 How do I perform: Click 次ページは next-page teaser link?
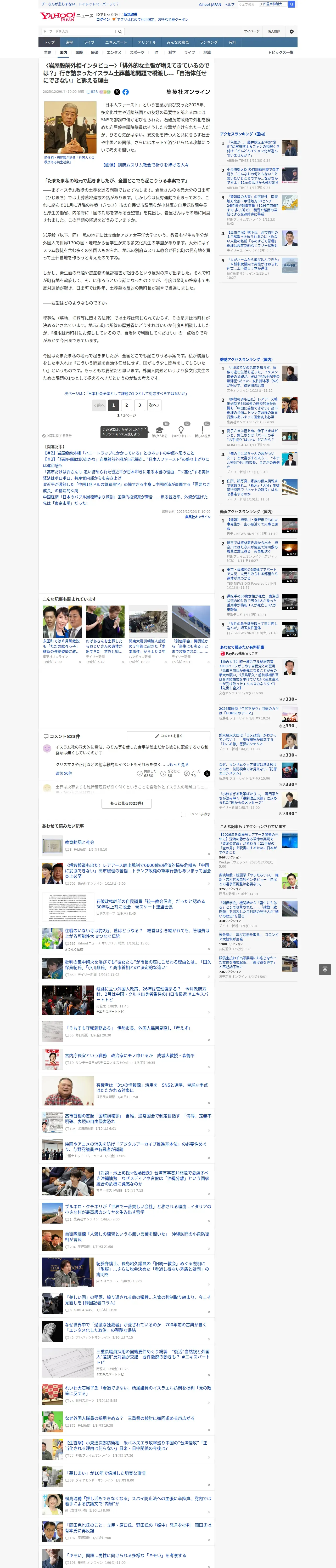[x=126, y=394]
